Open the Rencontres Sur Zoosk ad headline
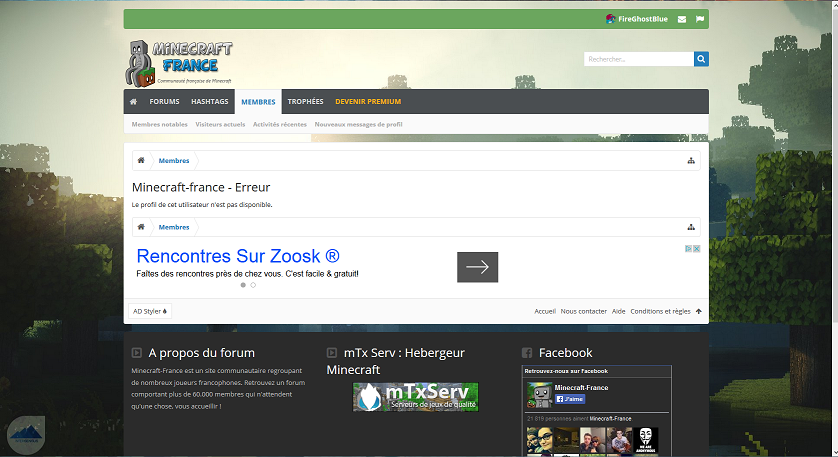Screen dimensions: 838x457 (x=238, y=256)
